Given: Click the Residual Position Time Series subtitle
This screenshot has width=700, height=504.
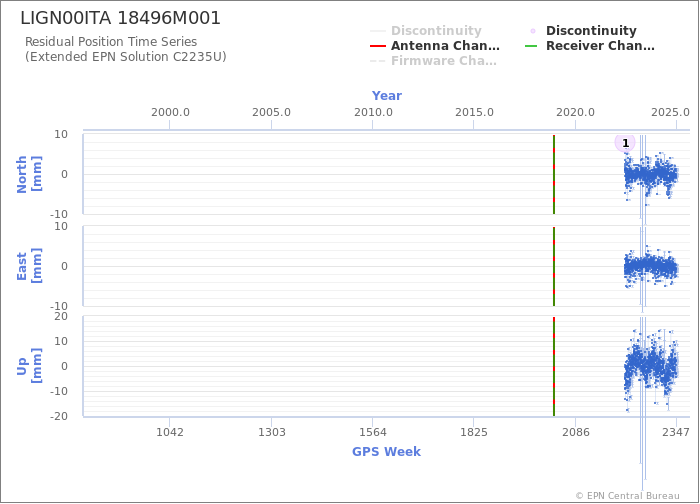Looking at the screenshot, I should (x=111, y=42).
